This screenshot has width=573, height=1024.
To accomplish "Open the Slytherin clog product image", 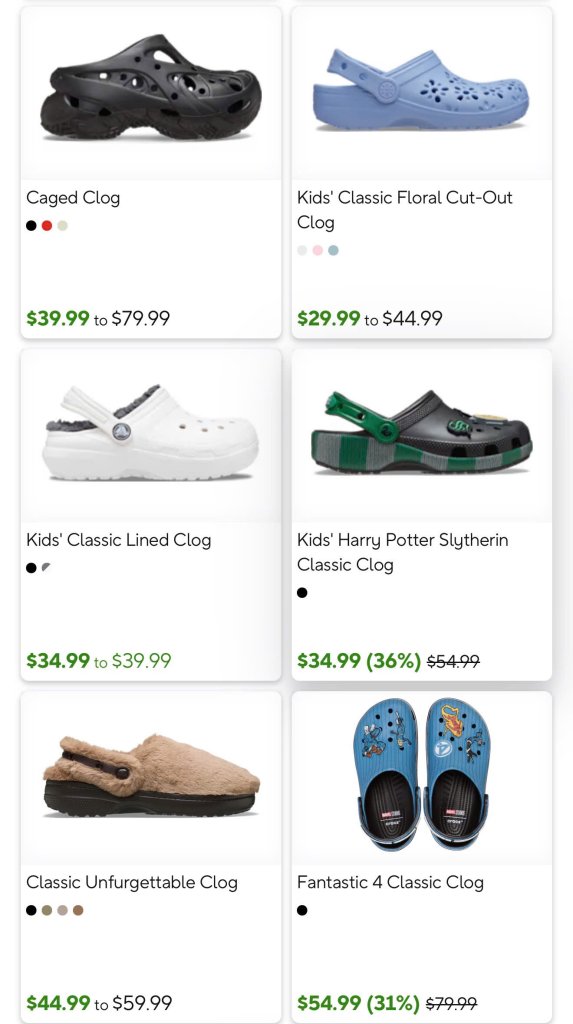I will 421,432.
